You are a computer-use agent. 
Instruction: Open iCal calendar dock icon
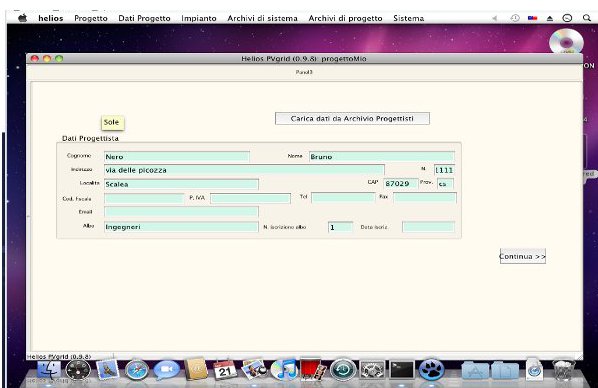225,370
